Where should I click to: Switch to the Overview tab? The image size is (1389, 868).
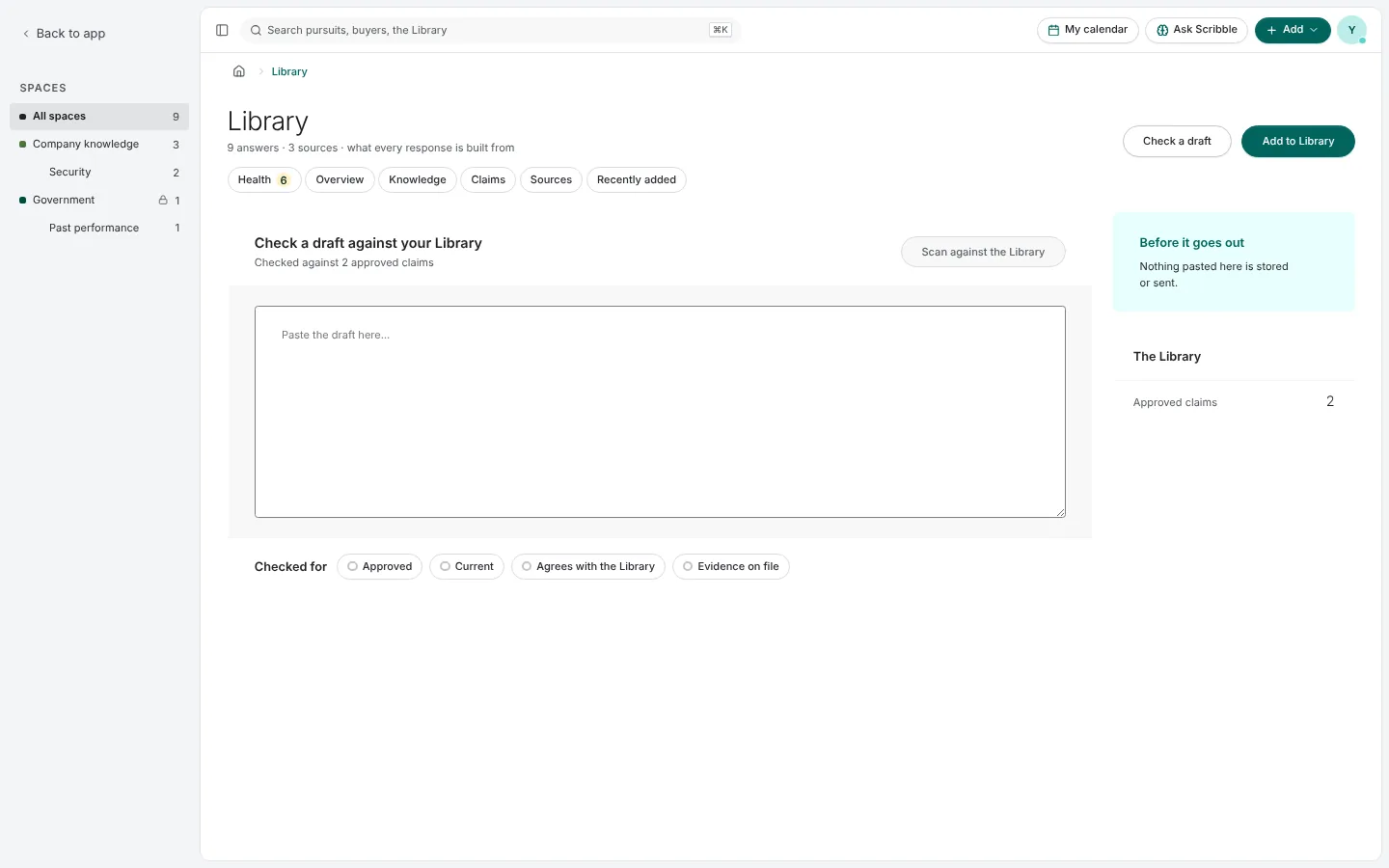pyautogui.click(x=340, y=180)
